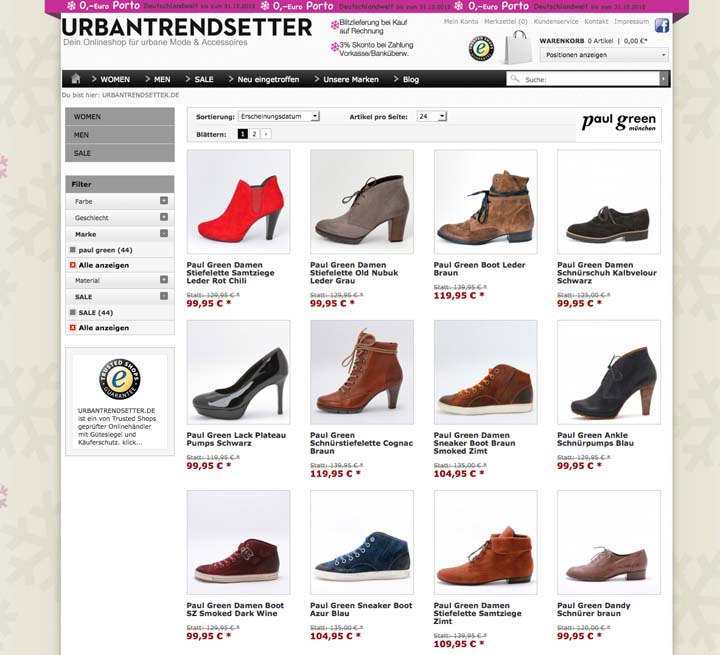720x655 pixels.
Task: Expand the Farbe filter
Action: click(x=164, y=200)
